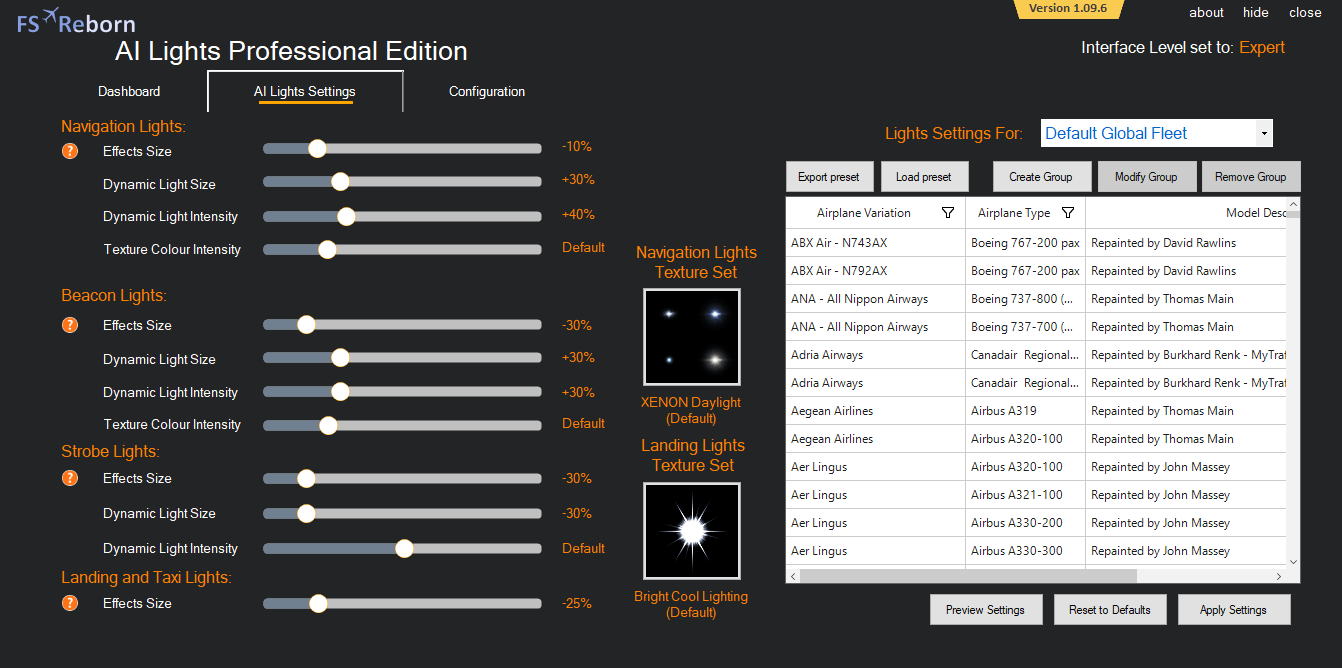Click the Airplane Type column header
Screen dimensions: 1342x668
pyautogui.click(x=1025, y=212)
